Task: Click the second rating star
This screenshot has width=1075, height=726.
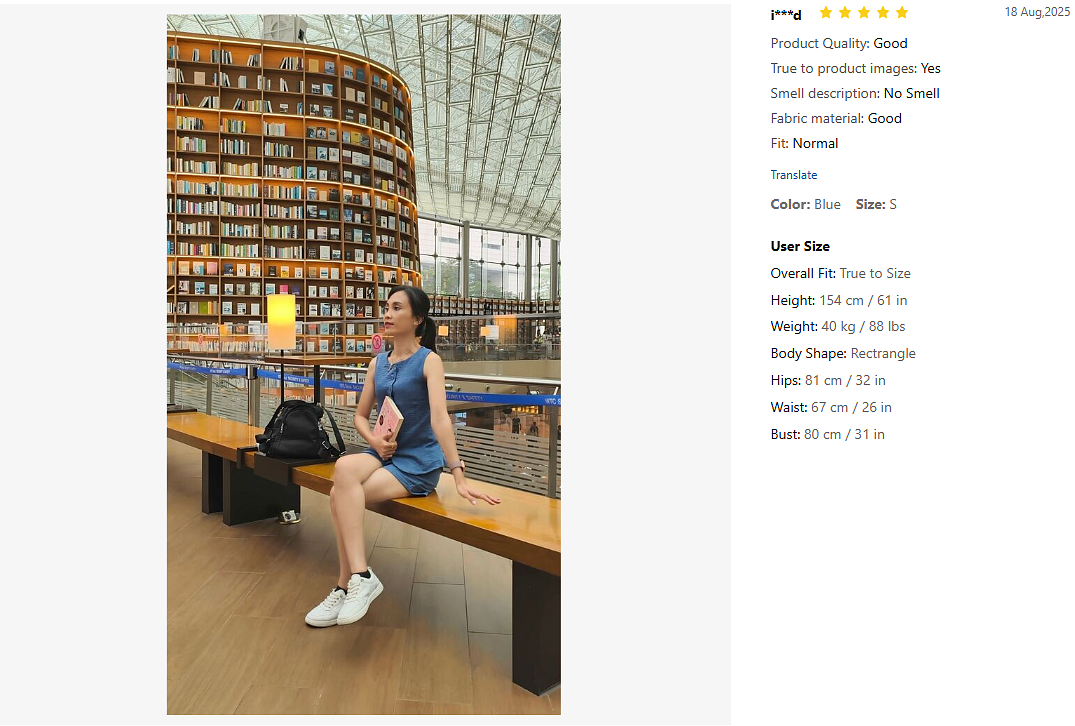Action: click(x=845, y=12)
